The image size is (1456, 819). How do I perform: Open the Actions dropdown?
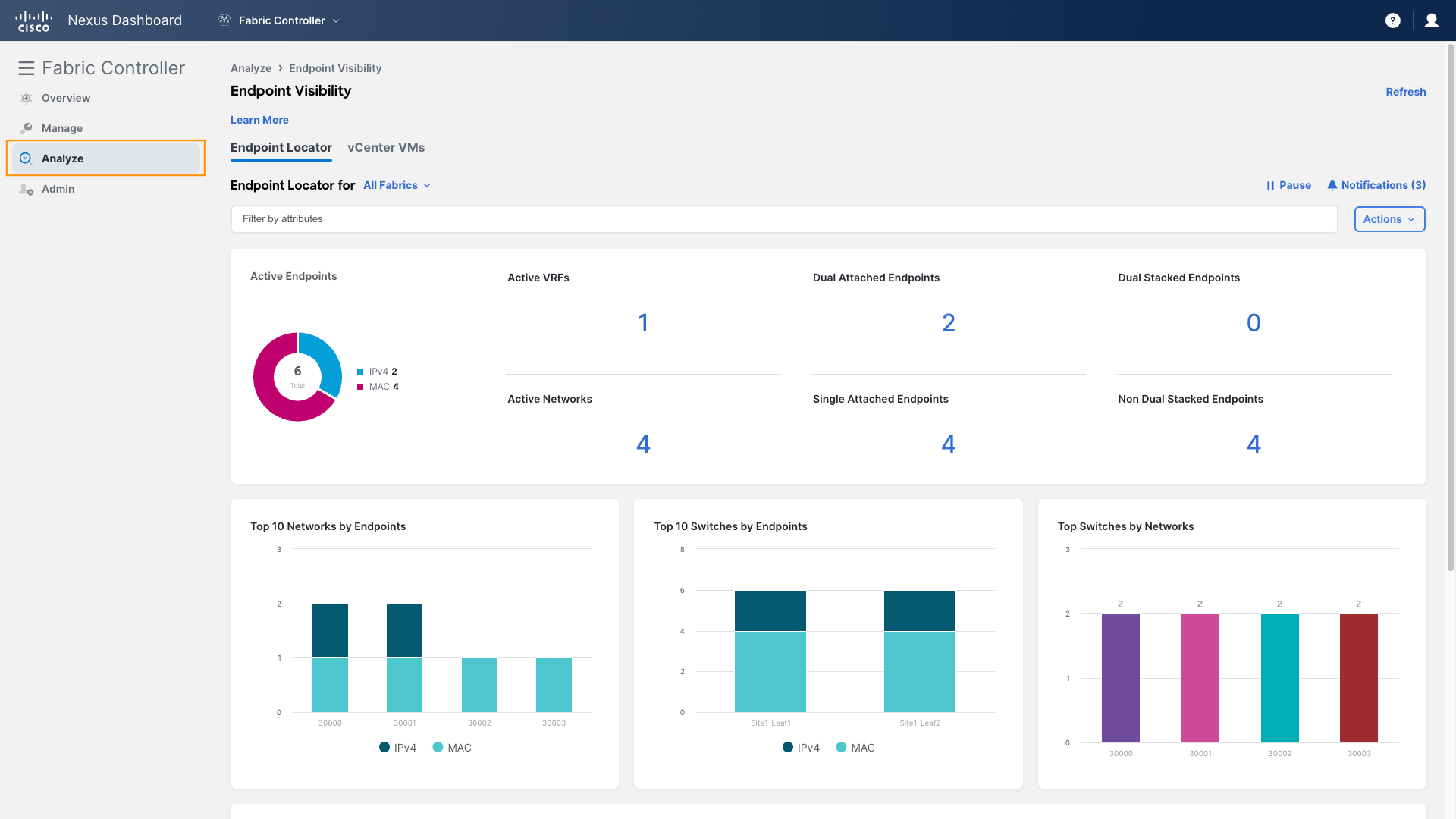[x=1389, y=219]
